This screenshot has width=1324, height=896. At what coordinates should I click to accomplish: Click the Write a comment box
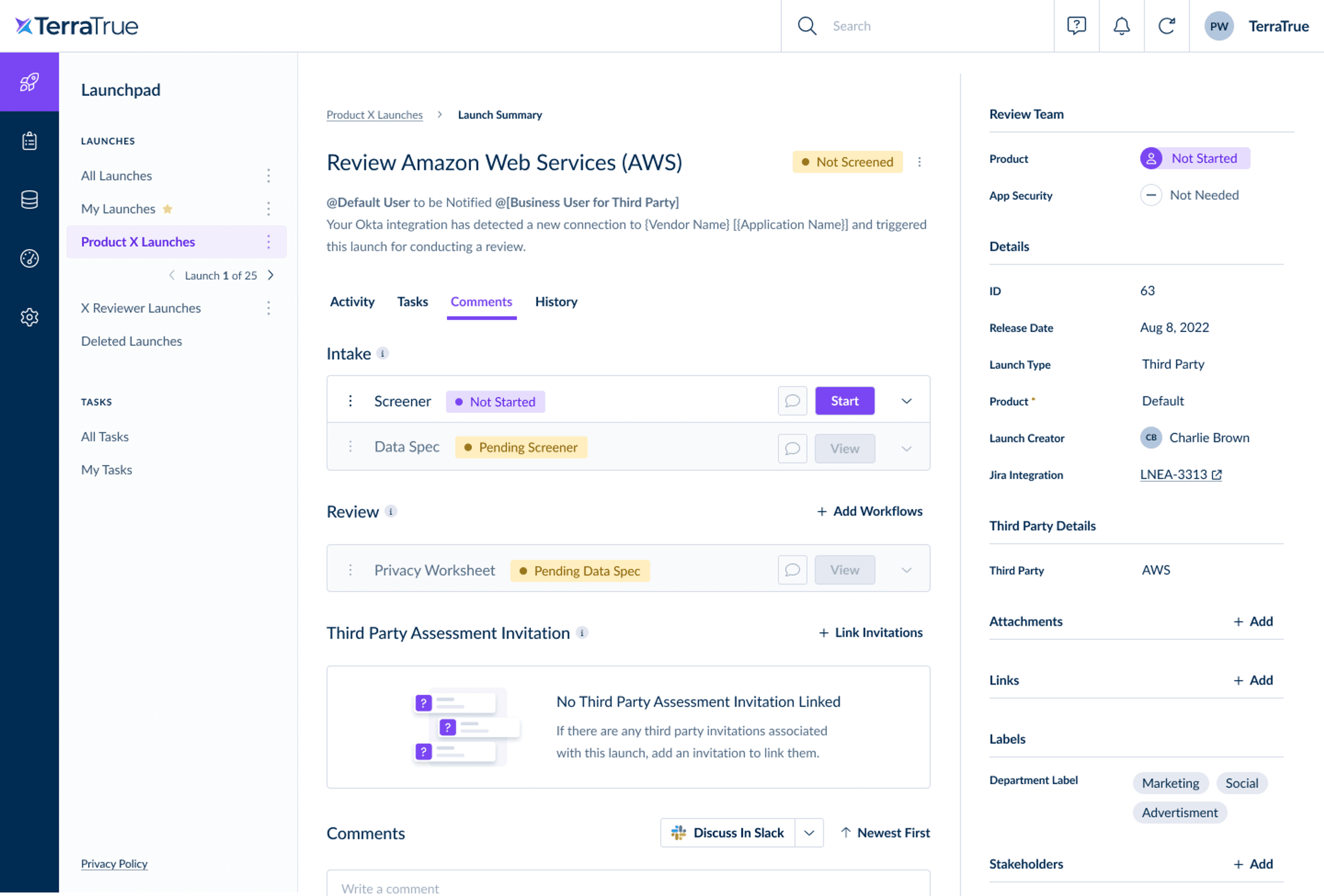tap(628, 884)
